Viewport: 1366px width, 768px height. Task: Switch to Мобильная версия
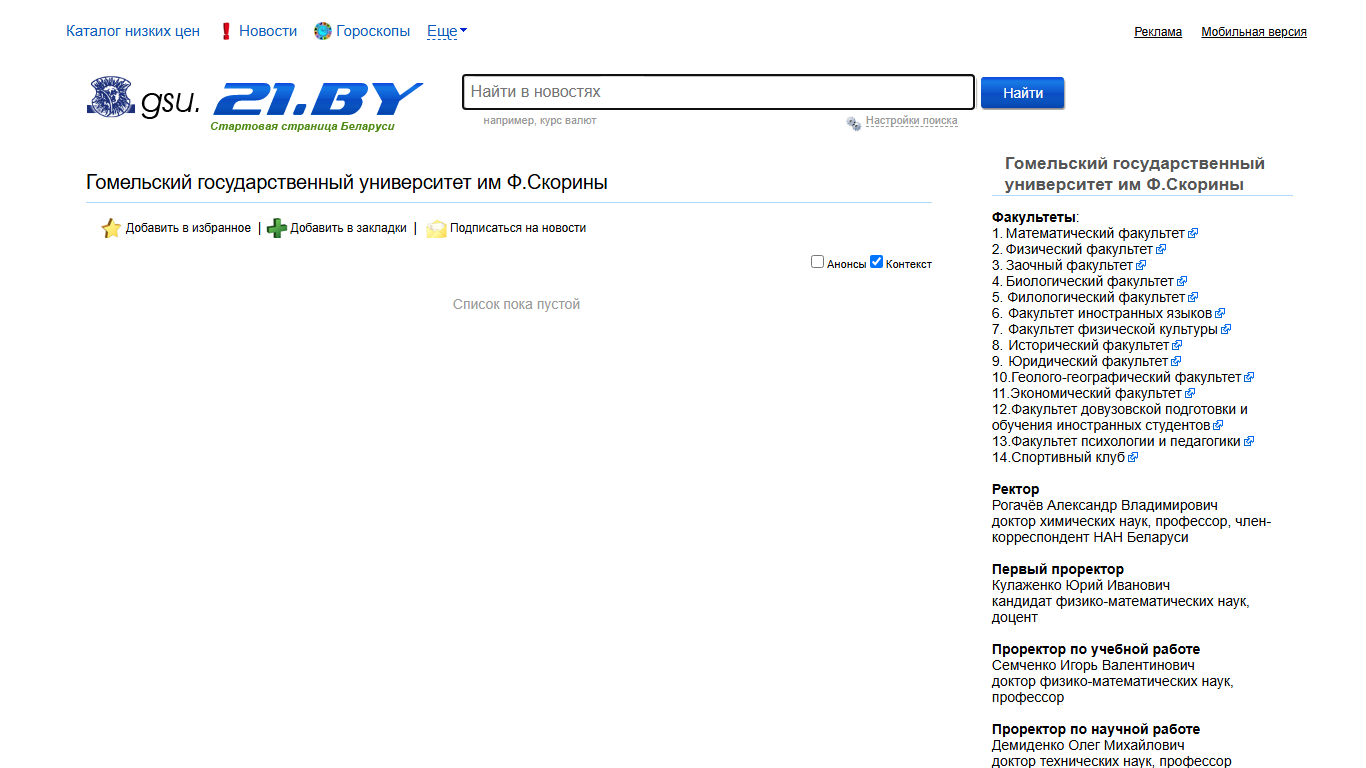click(1254, 32)
